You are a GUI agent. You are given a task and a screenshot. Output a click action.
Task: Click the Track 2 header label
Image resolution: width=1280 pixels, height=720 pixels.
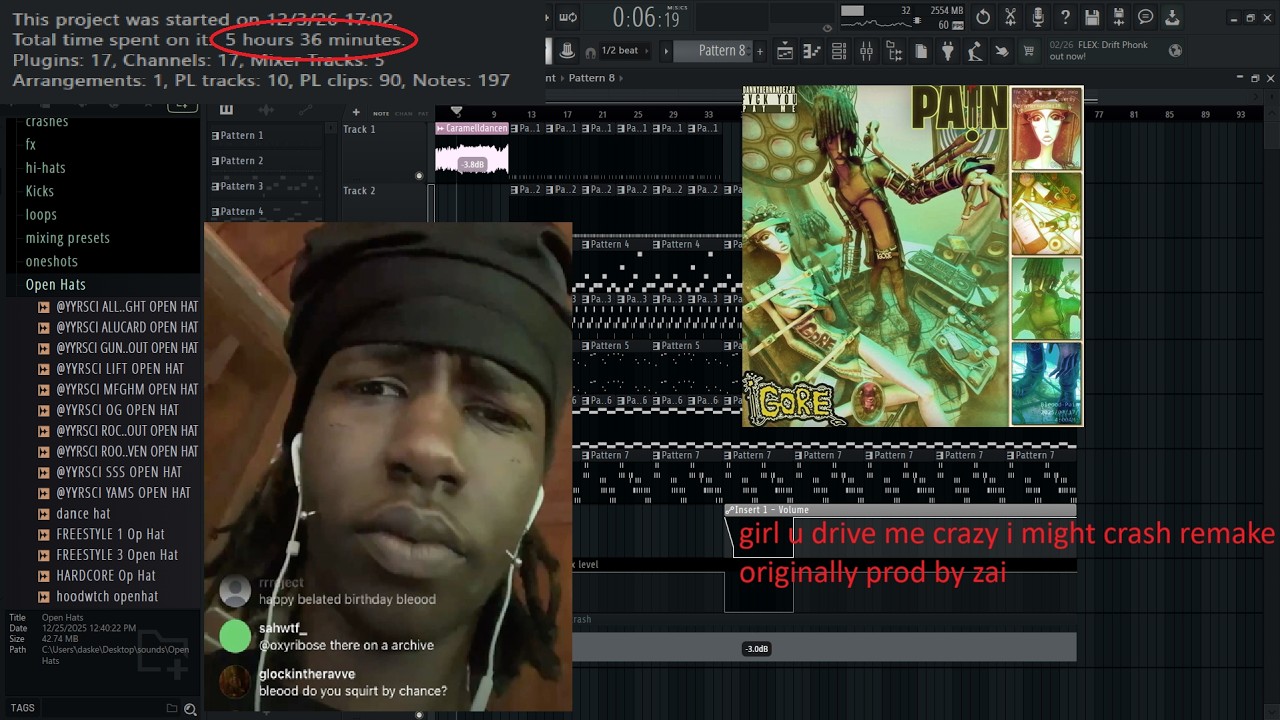pos(359,191)
